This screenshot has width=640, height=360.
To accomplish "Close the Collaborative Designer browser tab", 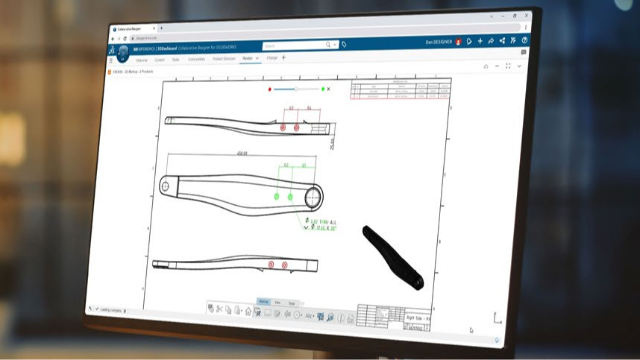I will pyautogui.click(x=154, y=29).
